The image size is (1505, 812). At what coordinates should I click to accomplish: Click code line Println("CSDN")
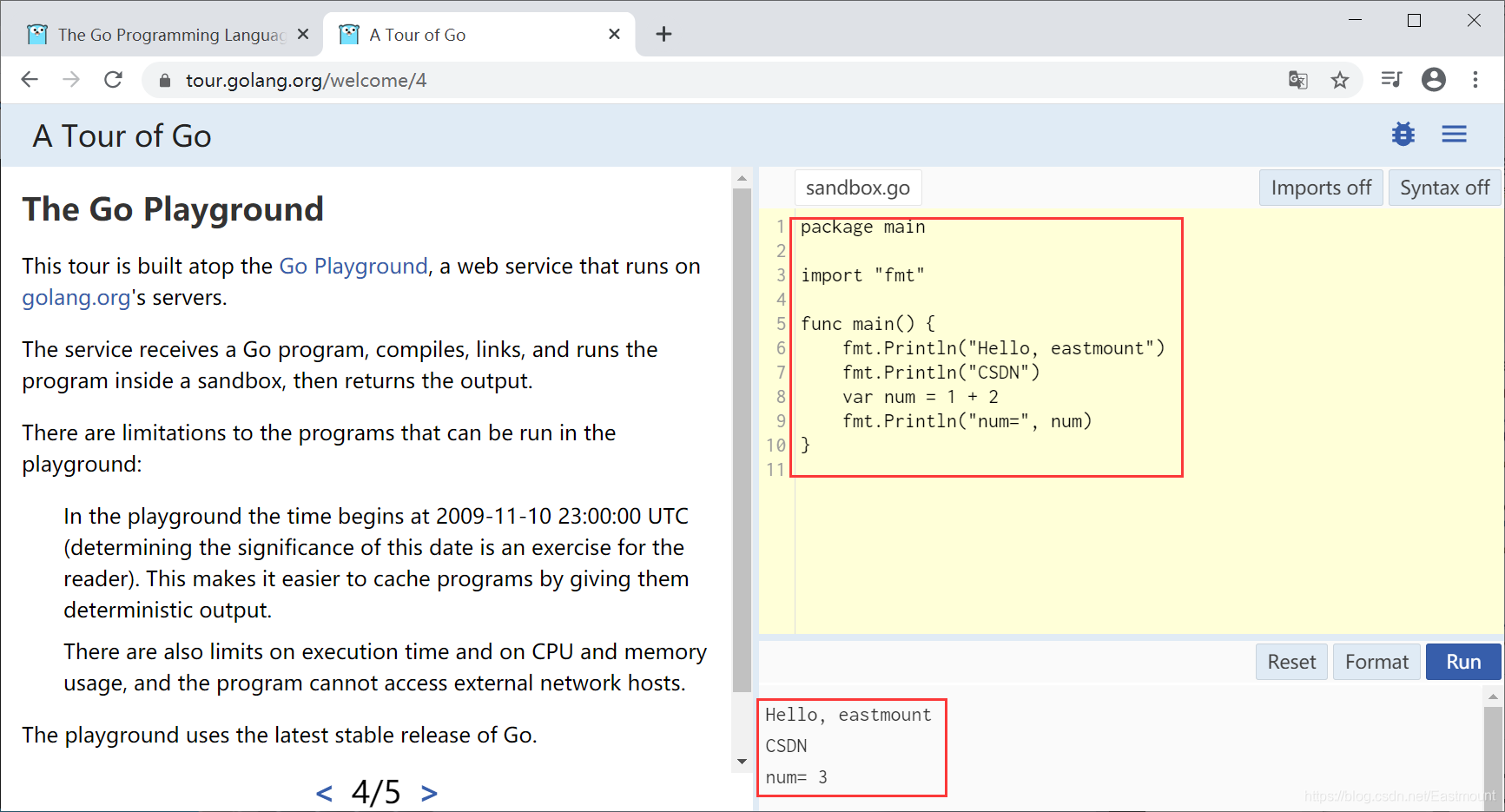pyautogui.click(x=941, y=373)
